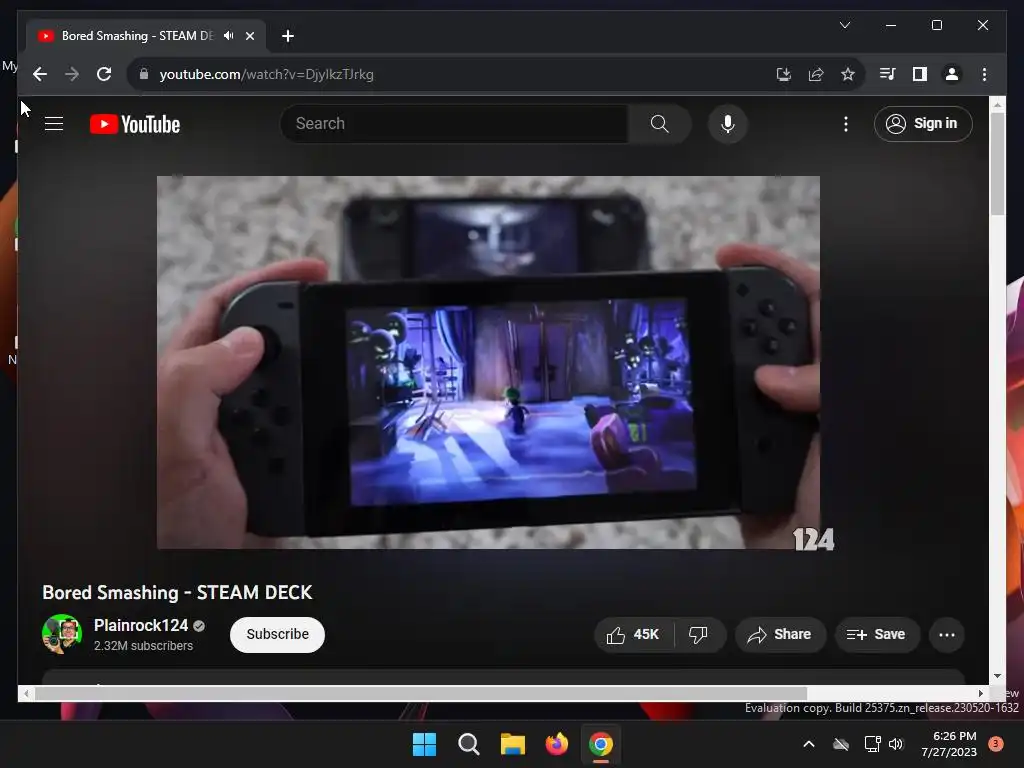Open more actions ellipsis beside Save
1024x768 pixels.
click(946, 634)
